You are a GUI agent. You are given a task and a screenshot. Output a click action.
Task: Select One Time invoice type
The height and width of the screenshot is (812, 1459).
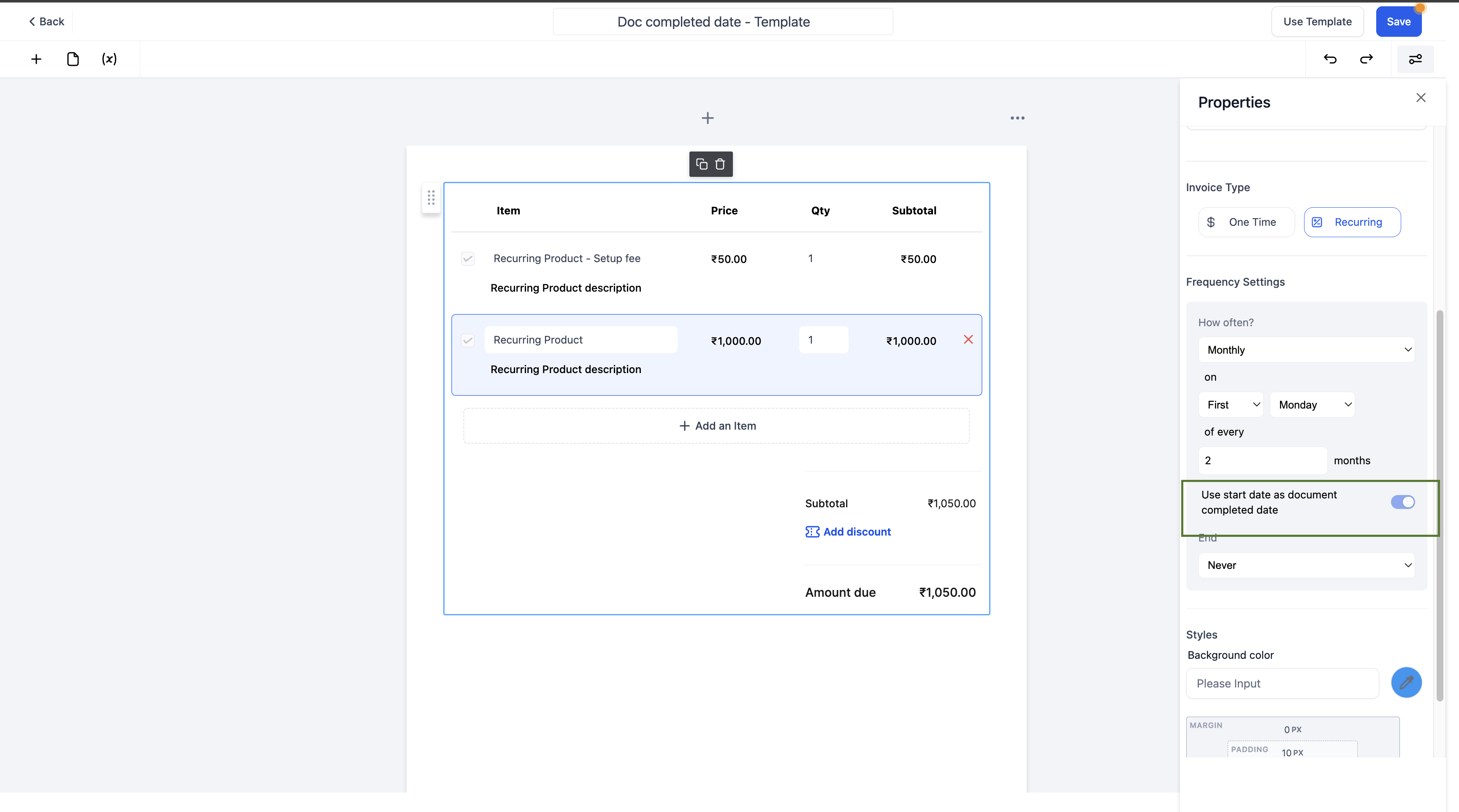point(1246,222)
